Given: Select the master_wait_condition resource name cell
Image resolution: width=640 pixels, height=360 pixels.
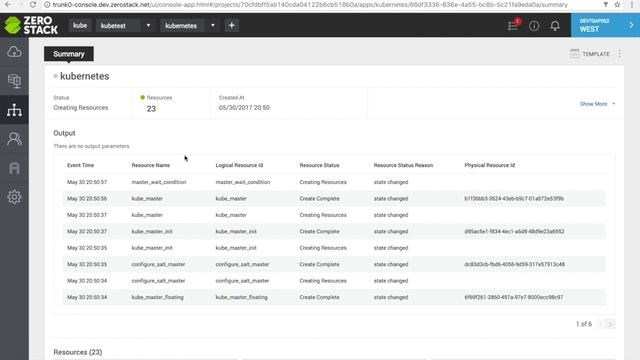Looking at the screenshot, I should click(x=159, y=182).
